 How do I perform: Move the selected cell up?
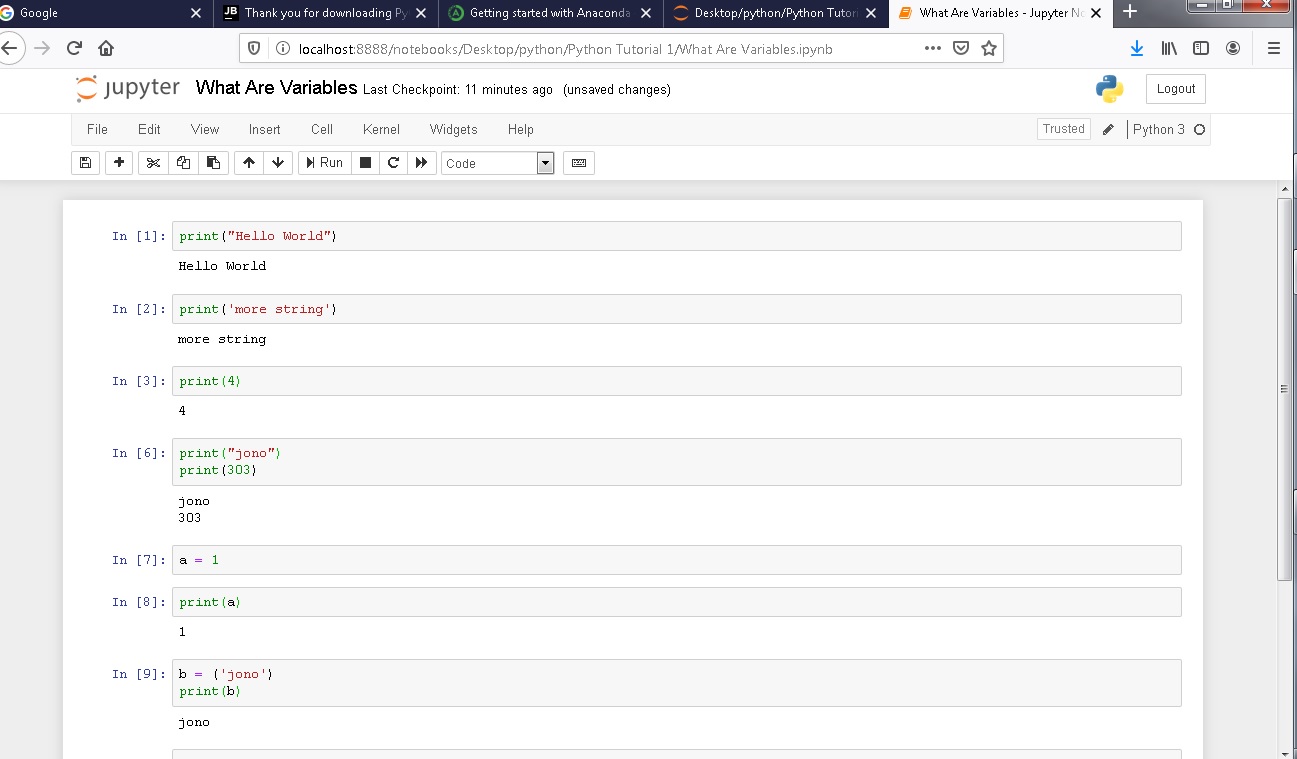click(248, 162)
